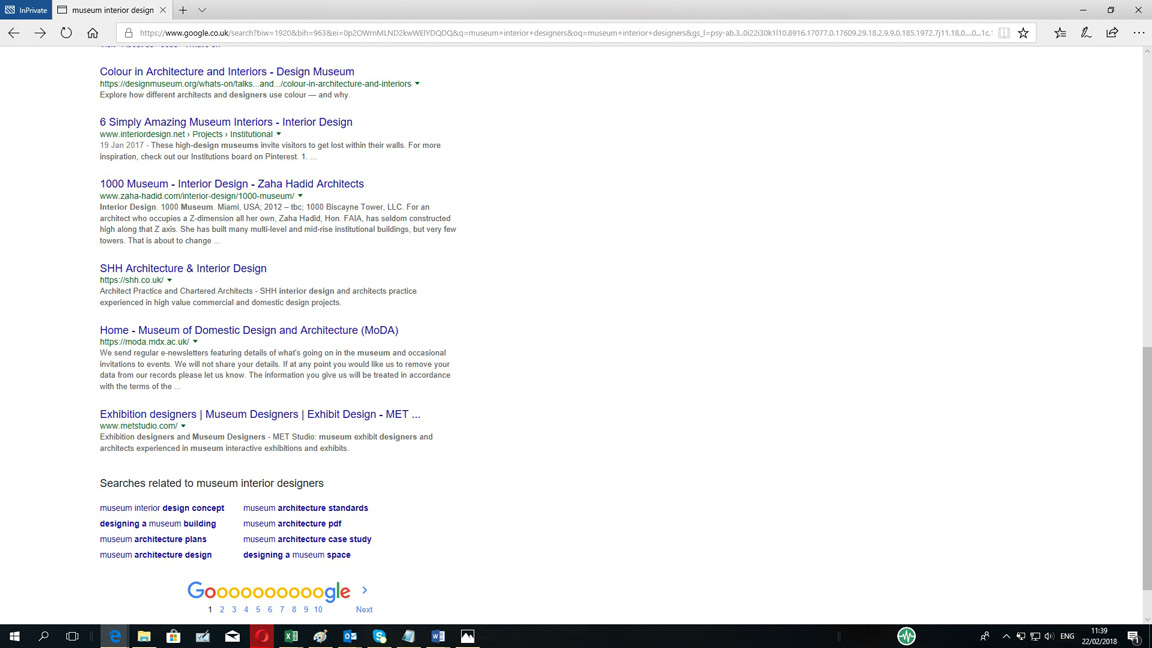Click the Next results page link
The image size is (1152, 648).
(364, 609)
